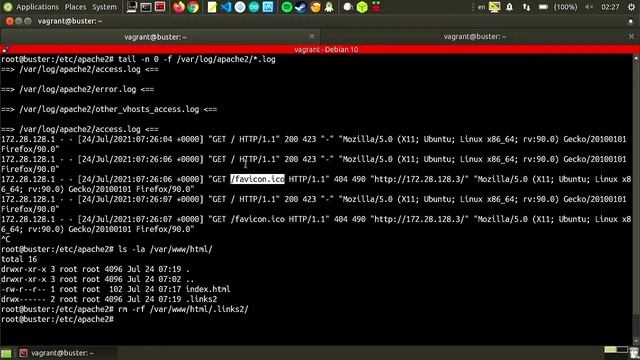The width and height of the screenshot is (640, 360).
Task: Open the display settings tray icon
Action: click(494, 7)
